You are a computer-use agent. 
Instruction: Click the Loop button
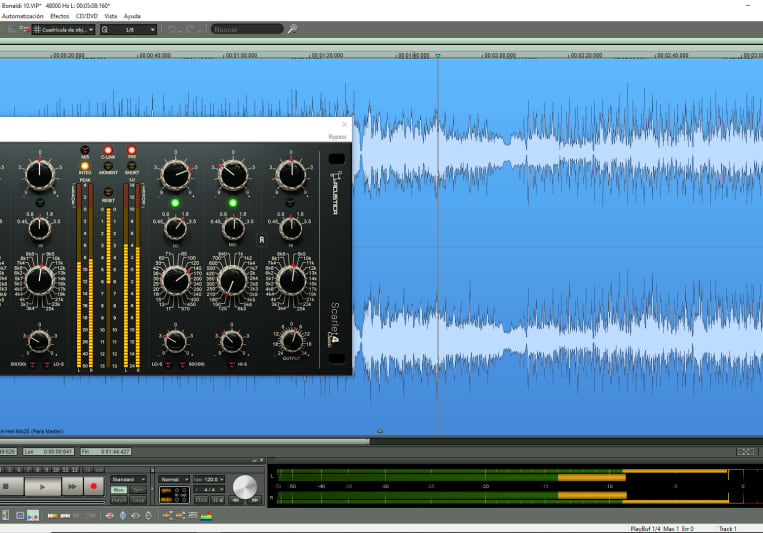click(x=138, y=500)
